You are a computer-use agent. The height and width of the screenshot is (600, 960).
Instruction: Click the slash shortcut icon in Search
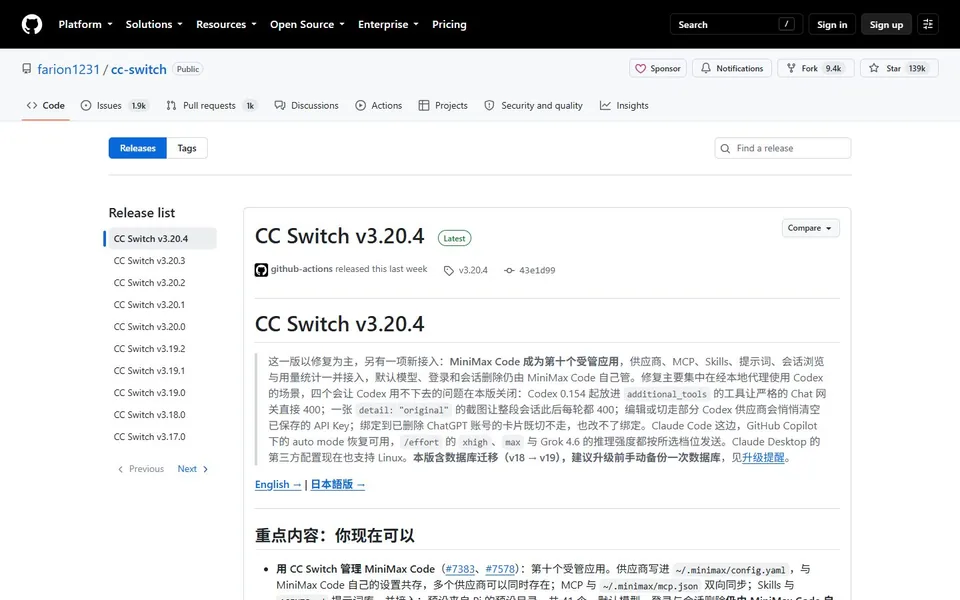click(786, 24)
